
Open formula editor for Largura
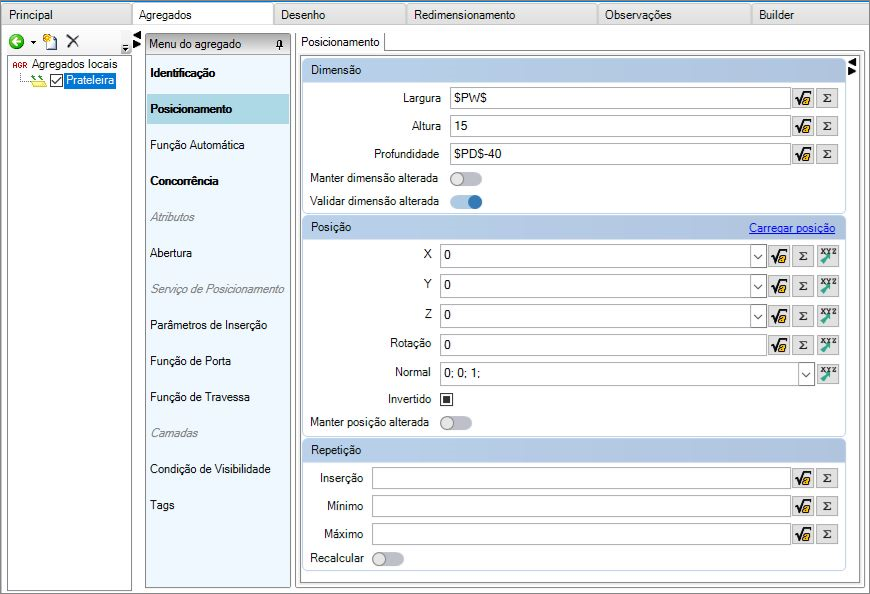pyautogui.click(x=803, y=98)
